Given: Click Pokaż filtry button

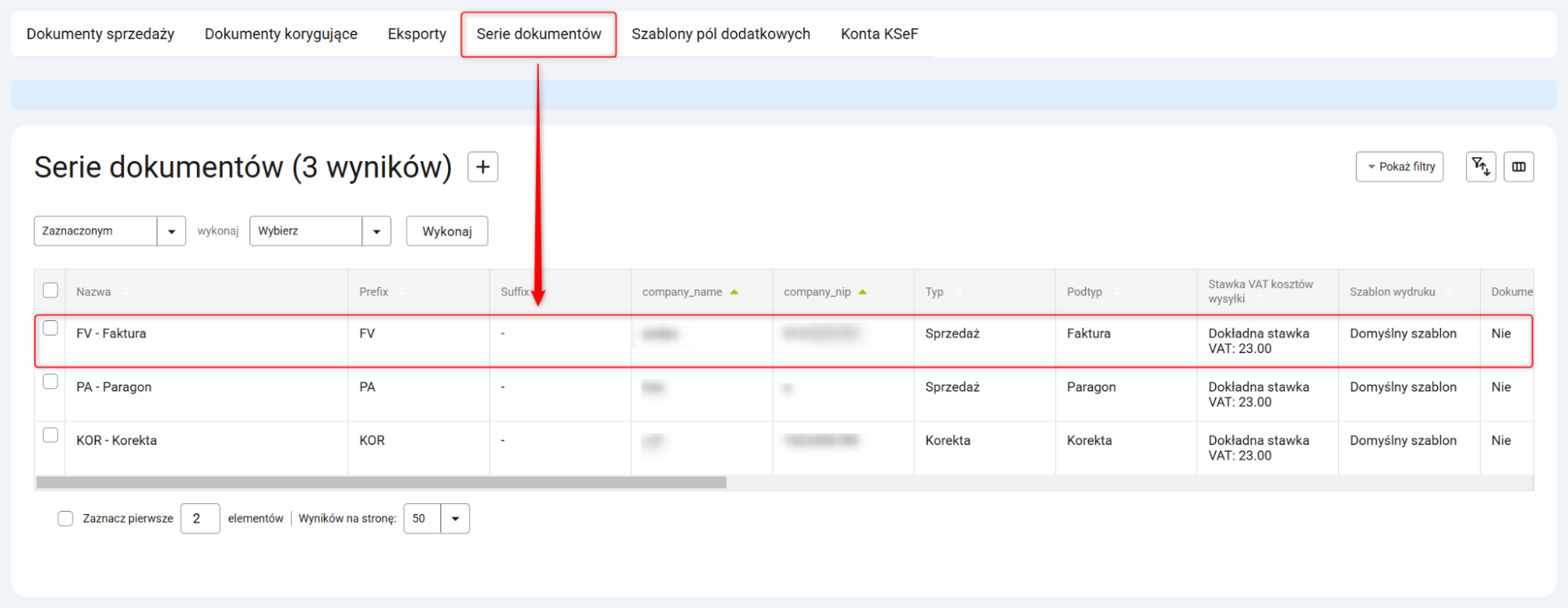Looking at the screenshot, I should (x=1399, y=166).
